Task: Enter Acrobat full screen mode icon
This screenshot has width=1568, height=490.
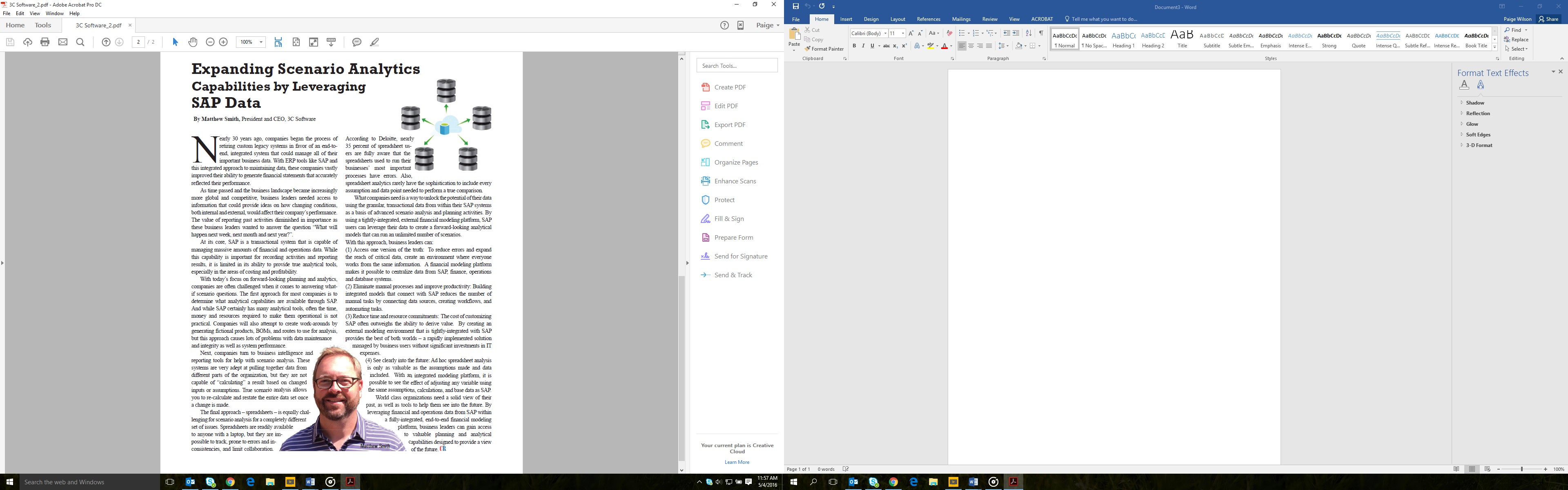Action: tap(314, 42)
